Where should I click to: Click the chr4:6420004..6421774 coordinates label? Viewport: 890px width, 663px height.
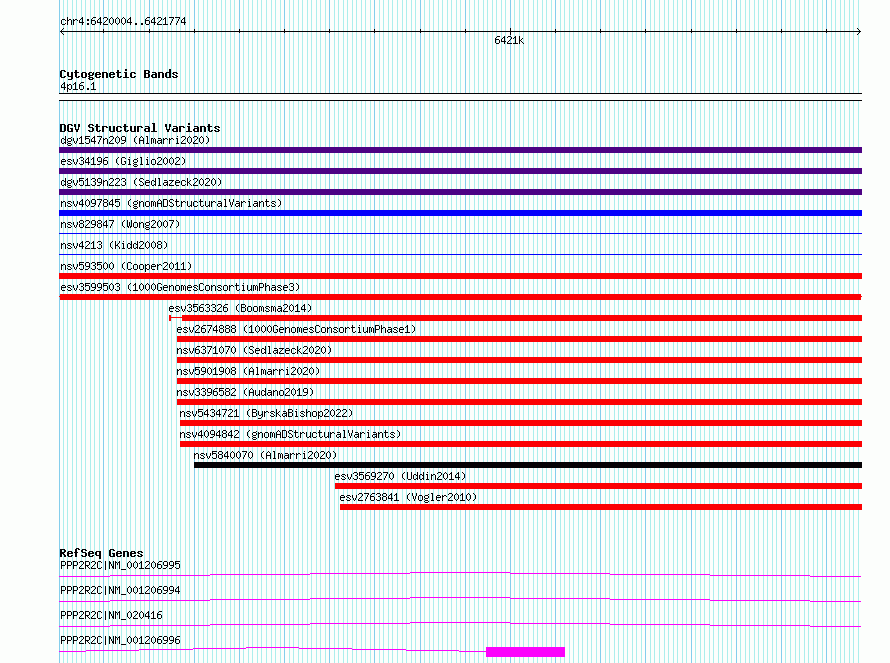coord(123,22)
